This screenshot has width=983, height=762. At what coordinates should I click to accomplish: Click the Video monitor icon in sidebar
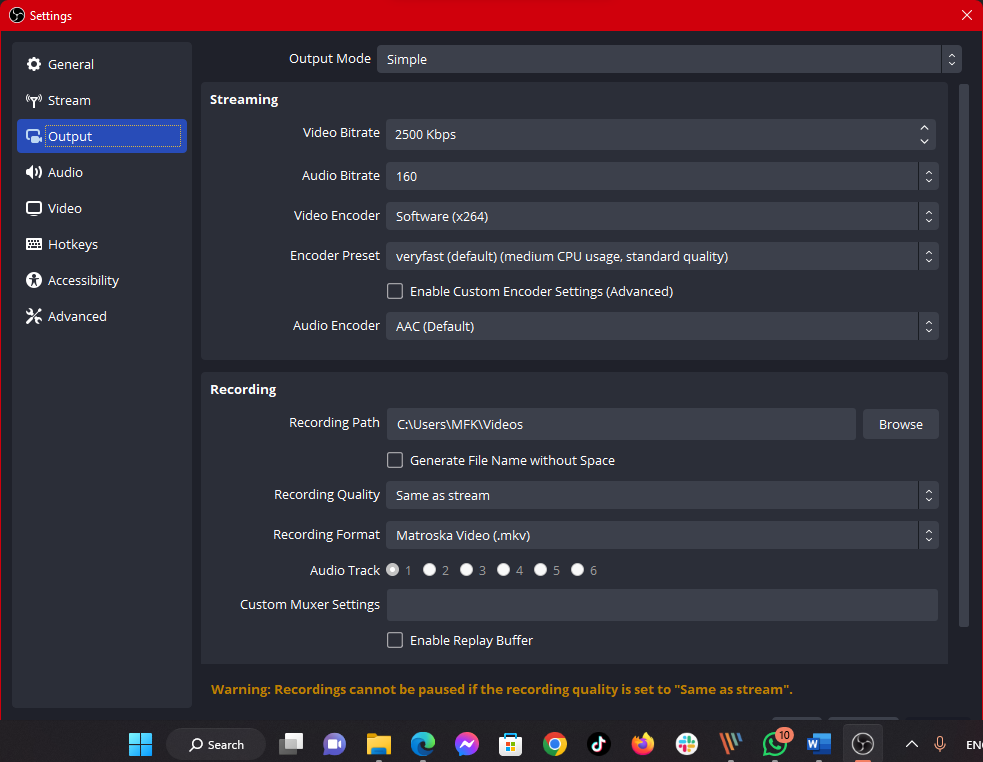[x=34, y=208]
